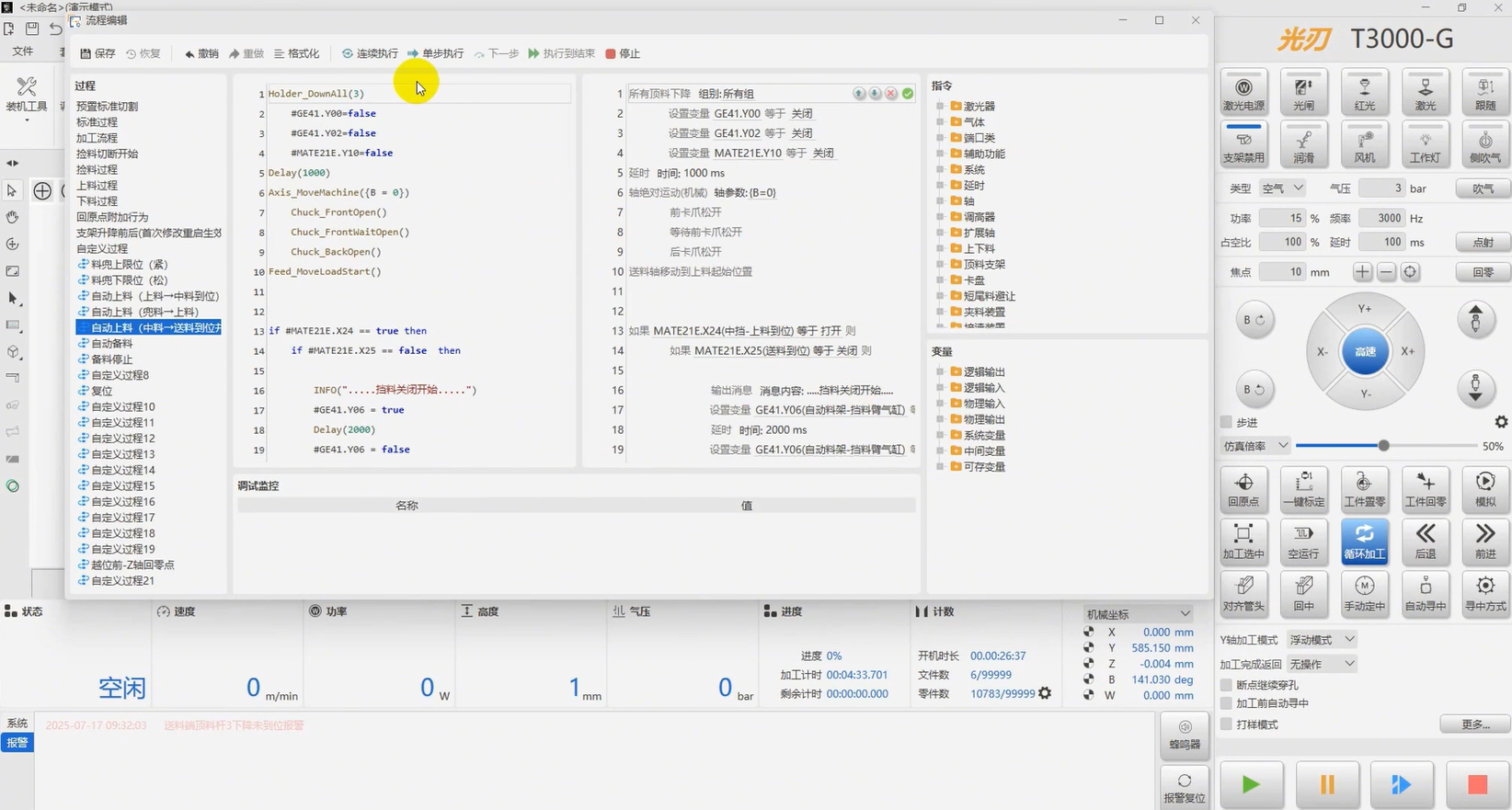Open the 机械坐标 coordinate dropdown
Image resolution: width=1512 pixels, height=810 pixels.
click(1139, 614)
